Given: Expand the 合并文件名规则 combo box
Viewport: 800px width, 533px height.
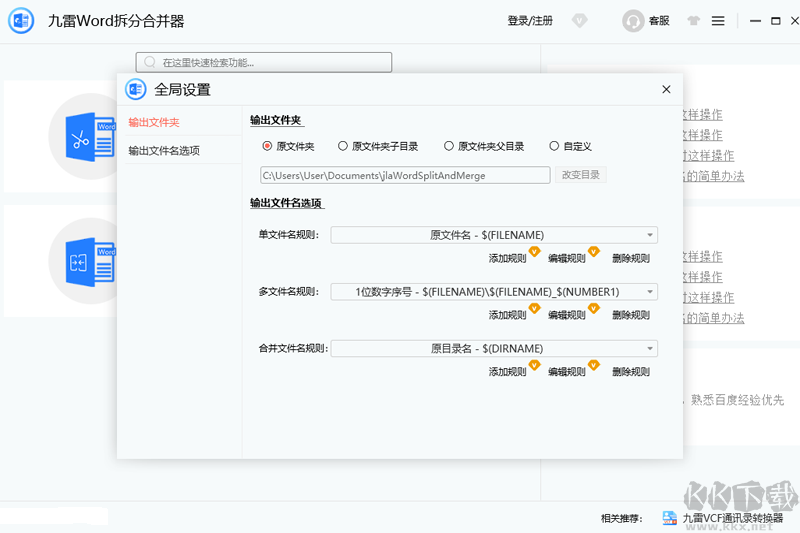Looking at the screenshot, I should [650, 349].
